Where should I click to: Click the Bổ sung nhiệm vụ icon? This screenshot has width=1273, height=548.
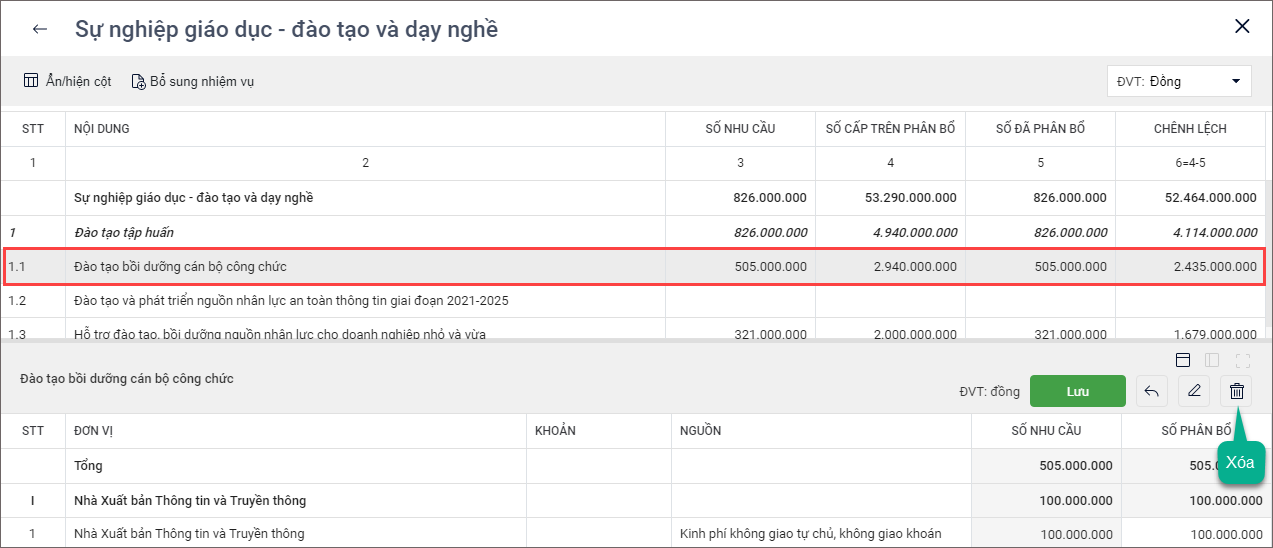pos(139,81)
